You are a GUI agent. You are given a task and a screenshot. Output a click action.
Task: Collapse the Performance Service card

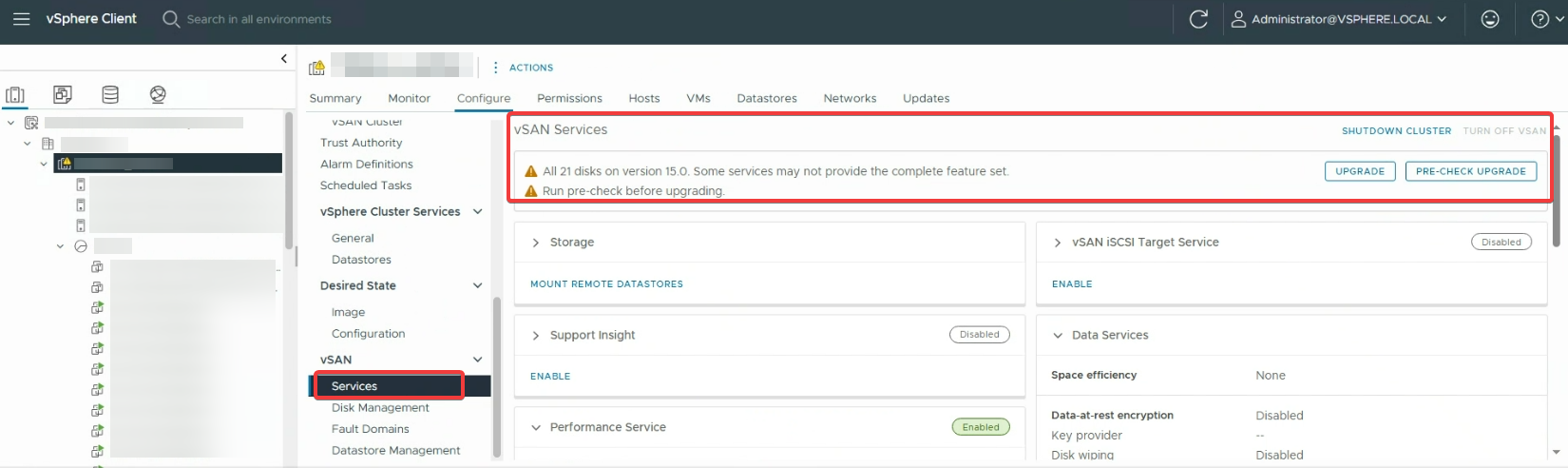point(536,427)
